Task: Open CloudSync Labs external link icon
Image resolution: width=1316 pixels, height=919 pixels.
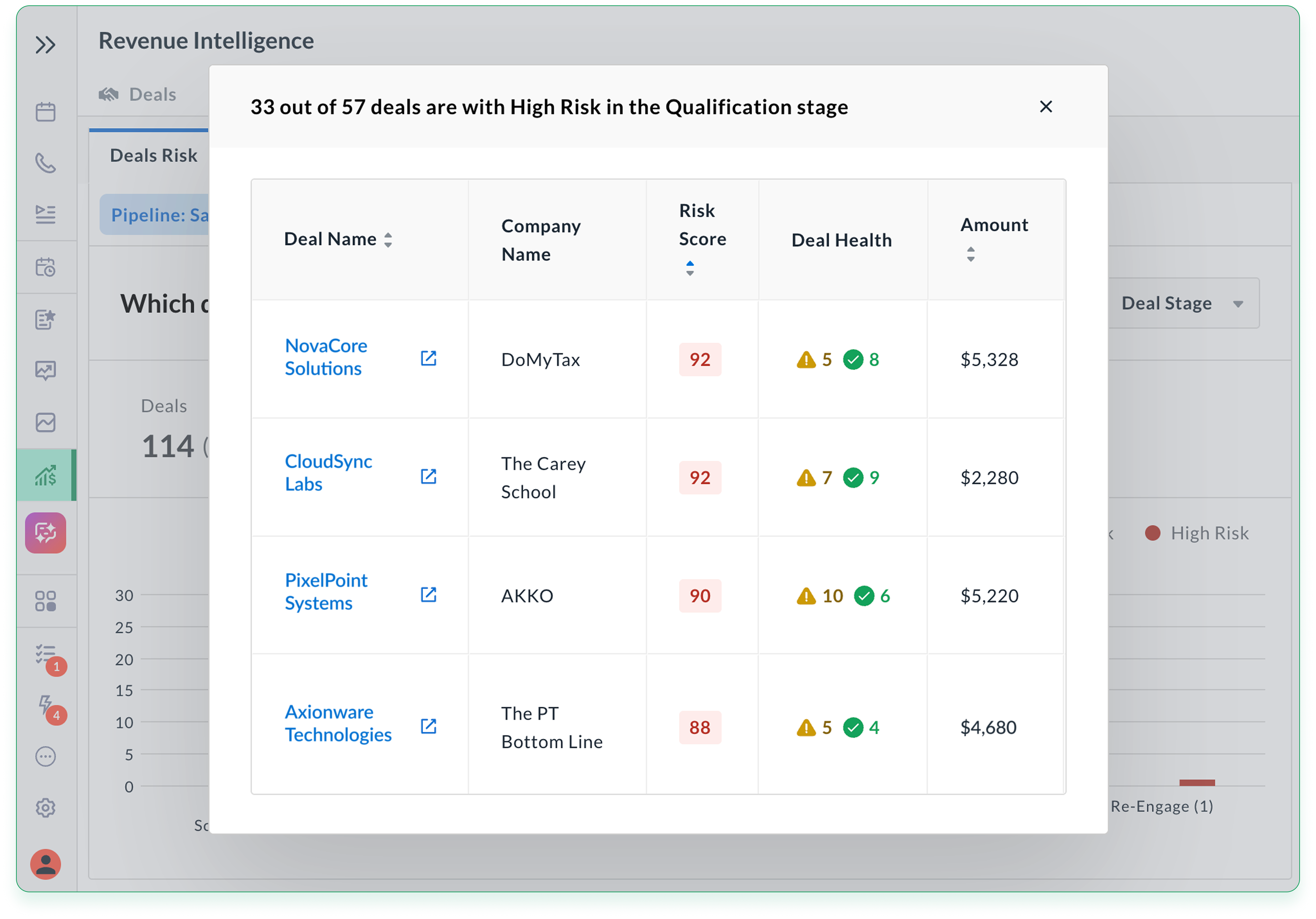Action: coord(429,476)
